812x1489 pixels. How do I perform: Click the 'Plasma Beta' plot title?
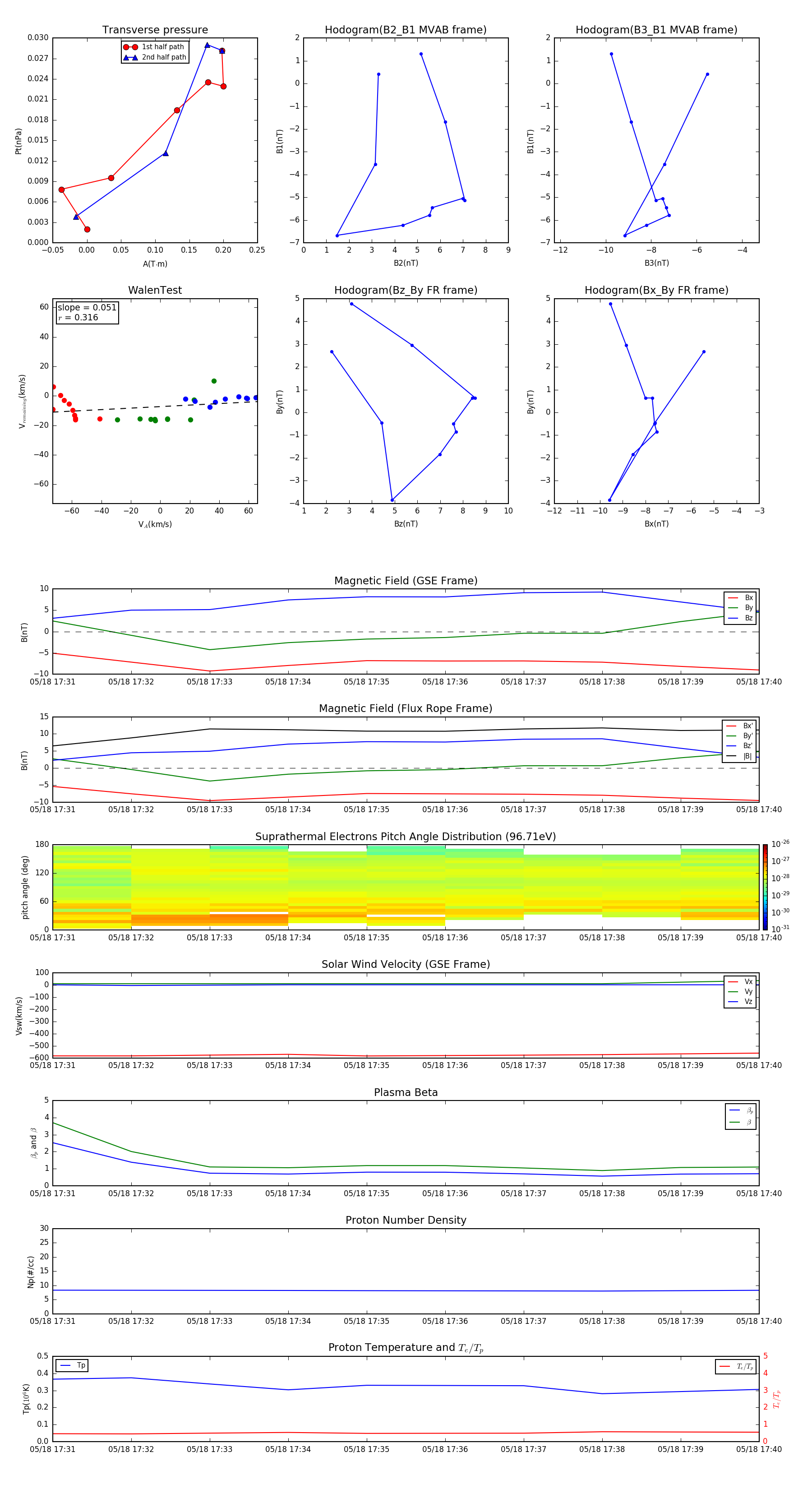406,1092
